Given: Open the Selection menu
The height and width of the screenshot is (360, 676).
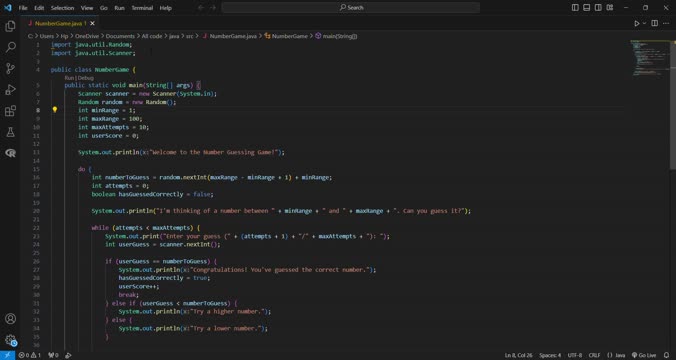Looking at the screenshot, I should (63, 8).
